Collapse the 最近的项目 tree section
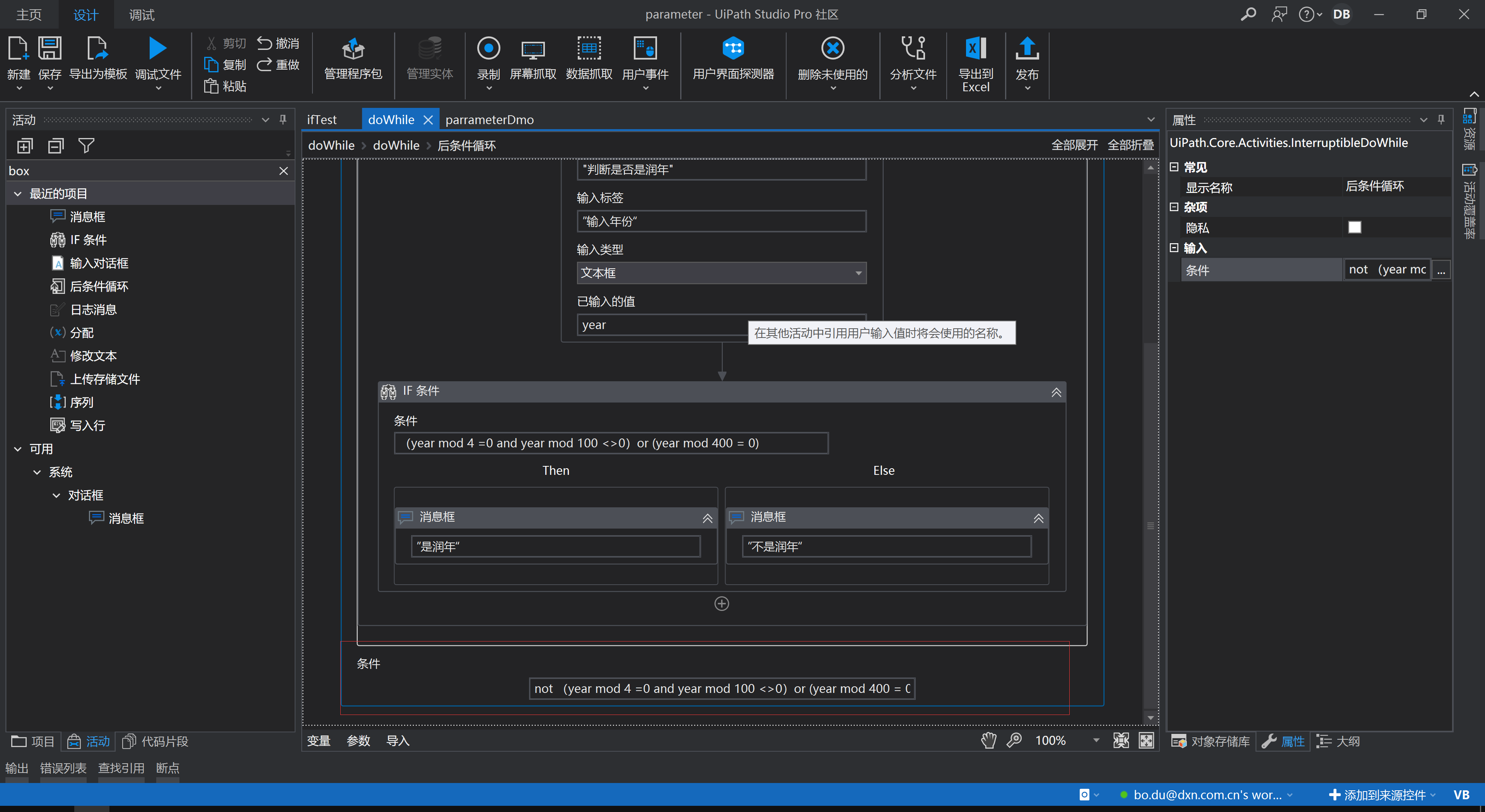This screenshot has height=812, width=1485. (x=17, y=193)
